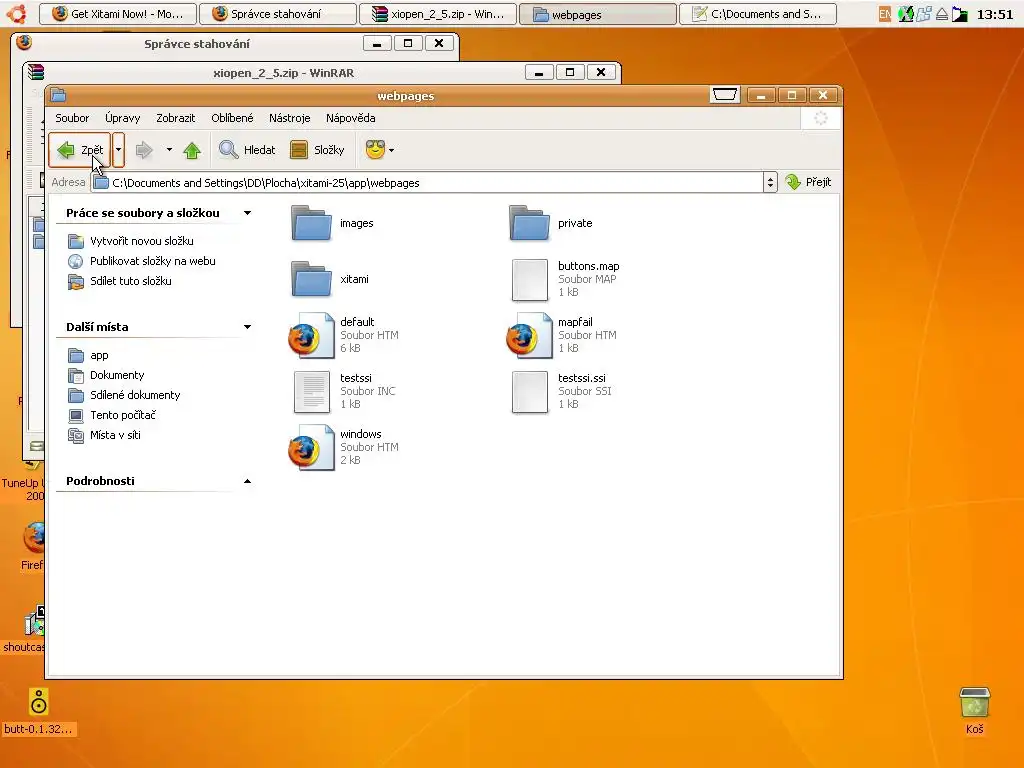Go to the app folder link
Screen dimensions: 1024x768
pos(99,355)
